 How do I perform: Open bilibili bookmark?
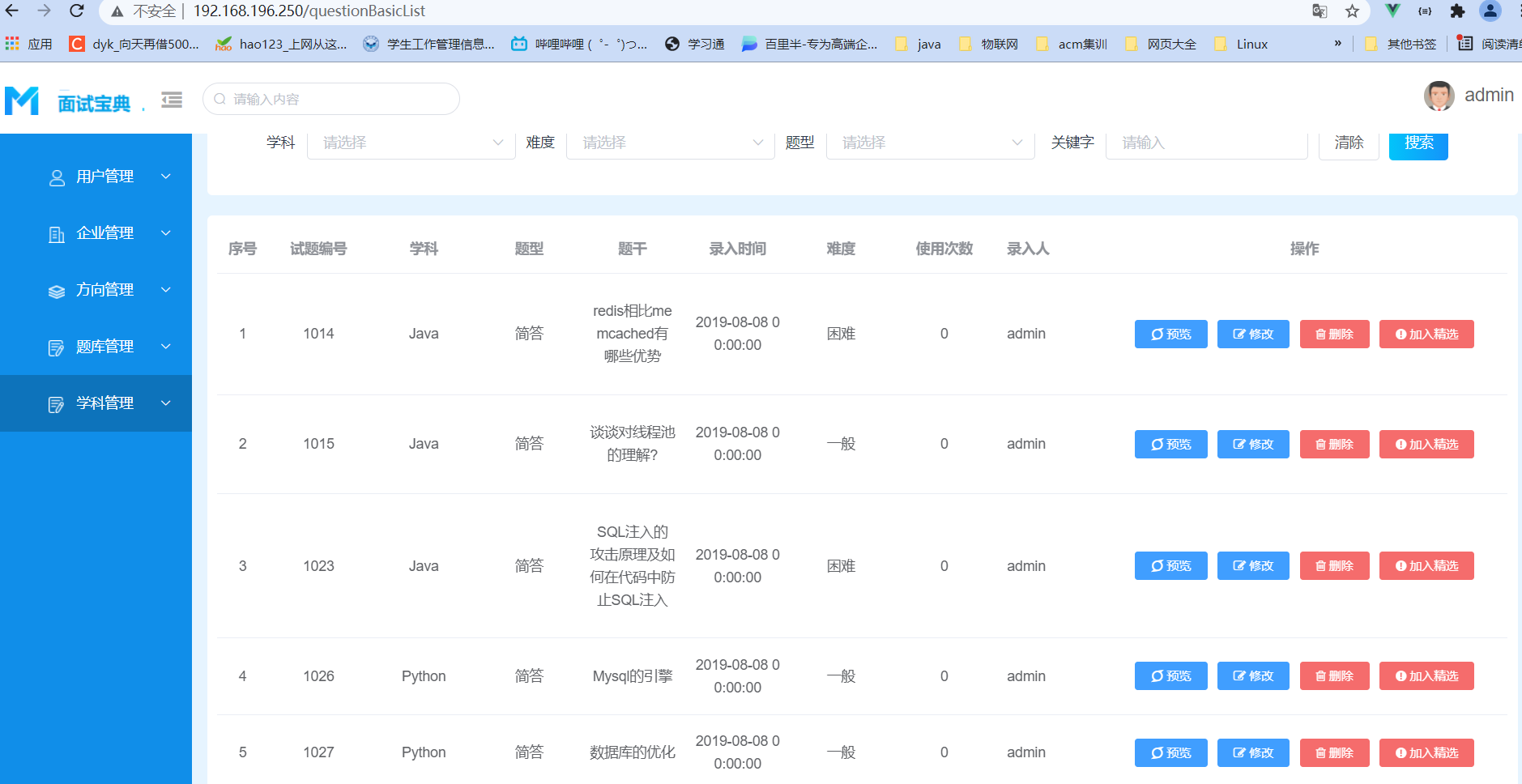579,44
